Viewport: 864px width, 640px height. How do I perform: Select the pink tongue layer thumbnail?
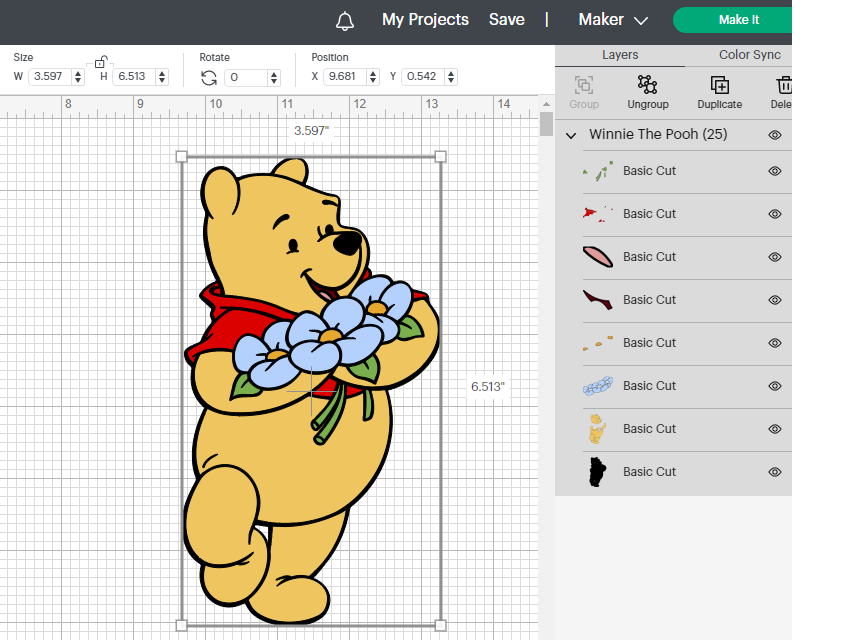coord(598,257)
